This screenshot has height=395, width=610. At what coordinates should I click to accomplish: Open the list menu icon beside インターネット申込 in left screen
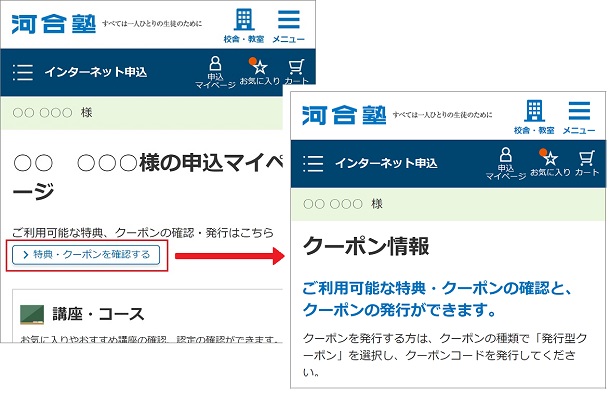click(x=23, y=72)
